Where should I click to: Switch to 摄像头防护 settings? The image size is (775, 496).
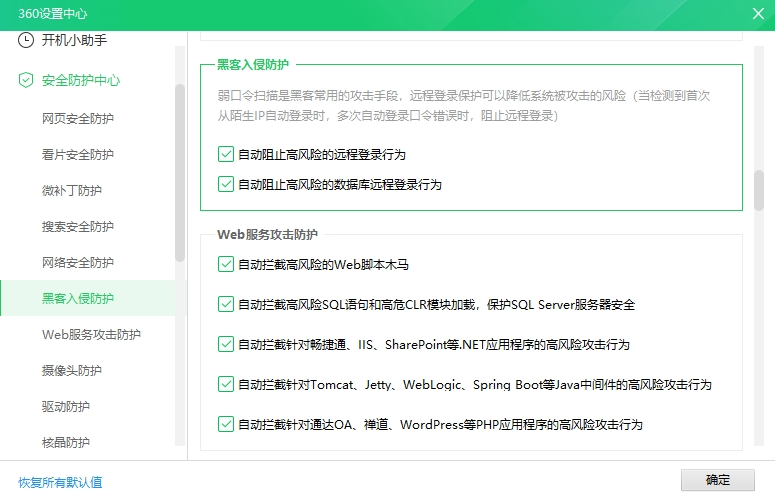click(x=72, y=370)
